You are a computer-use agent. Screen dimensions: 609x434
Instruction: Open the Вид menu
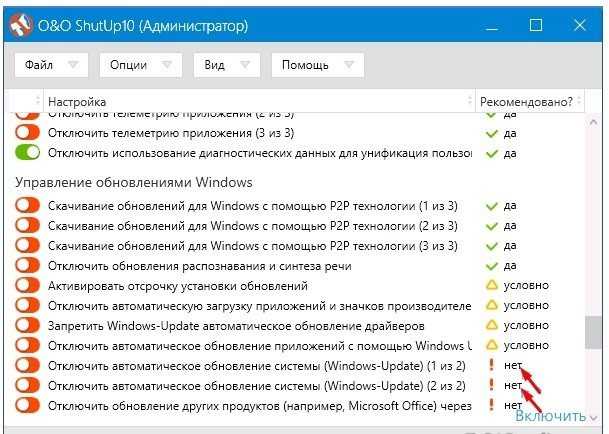click(227, 65)
